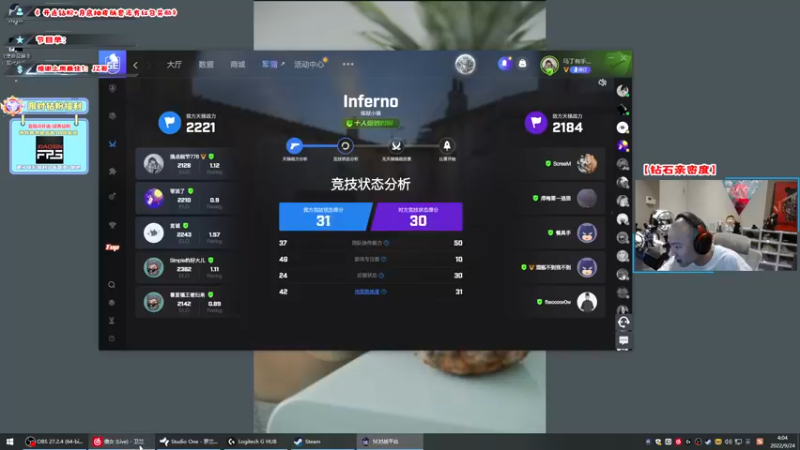The image size is (800, 450).
Task: Click the green 十人组排 badge under Inferno
Action: pos(371,123)
